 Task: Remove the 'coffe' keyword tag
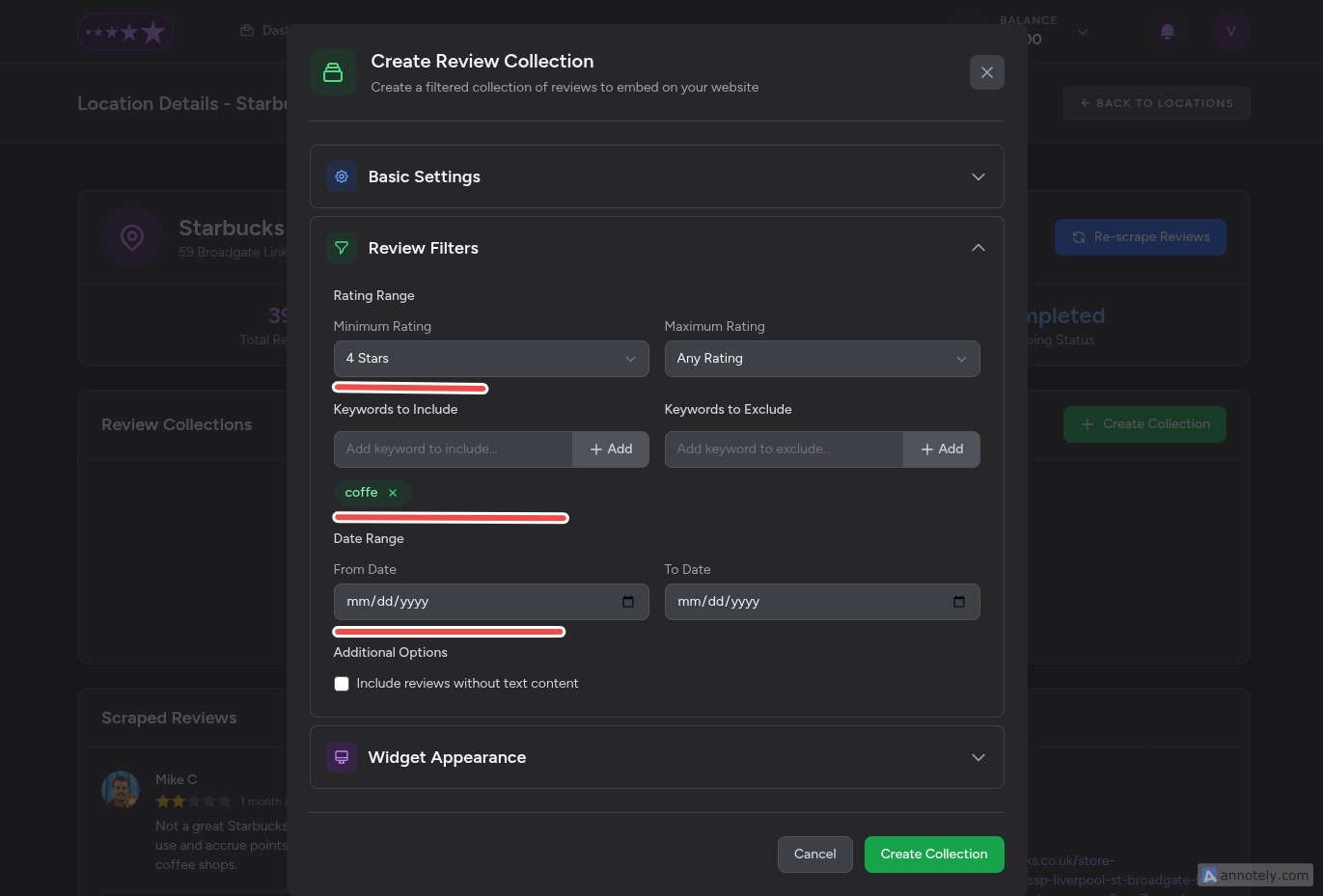click(x=392, y=492)
